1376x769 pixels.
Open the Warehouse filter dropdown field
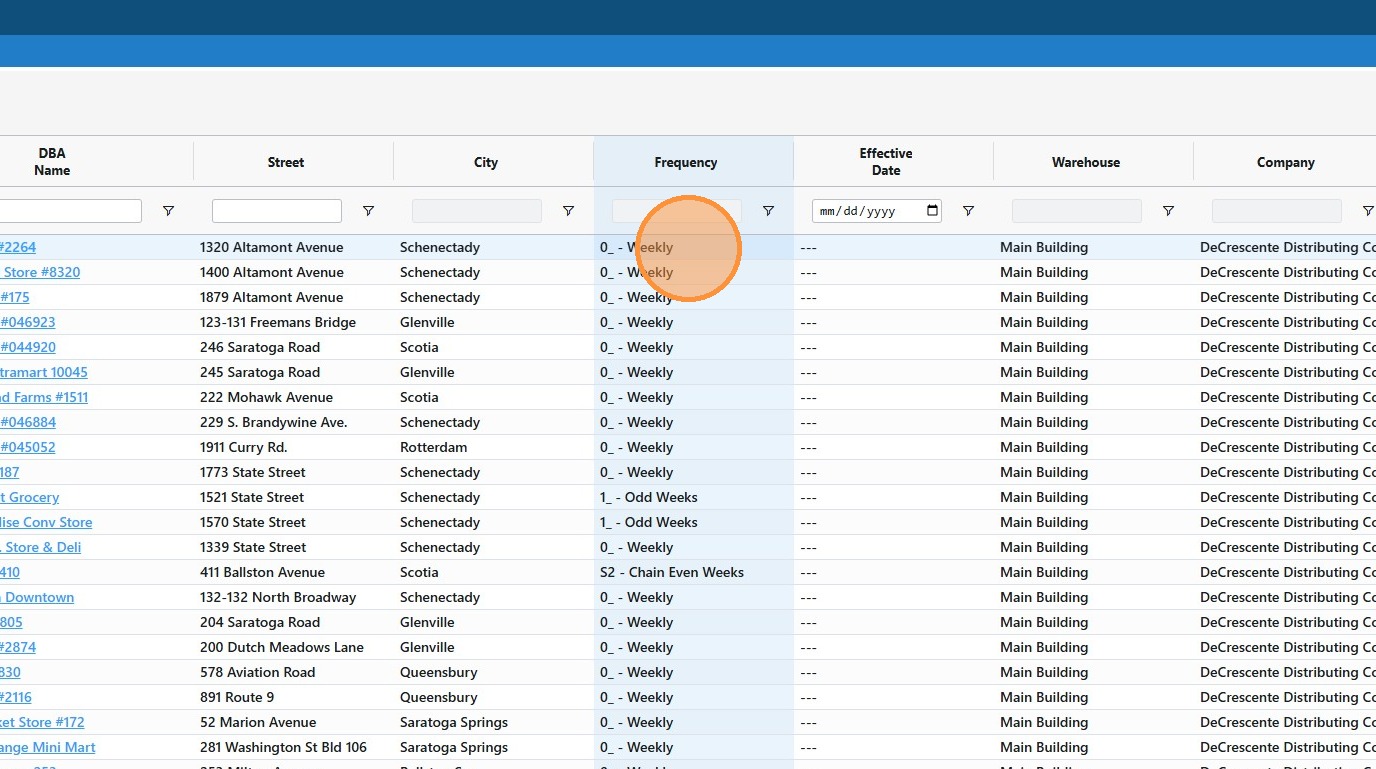point(1076,211)
